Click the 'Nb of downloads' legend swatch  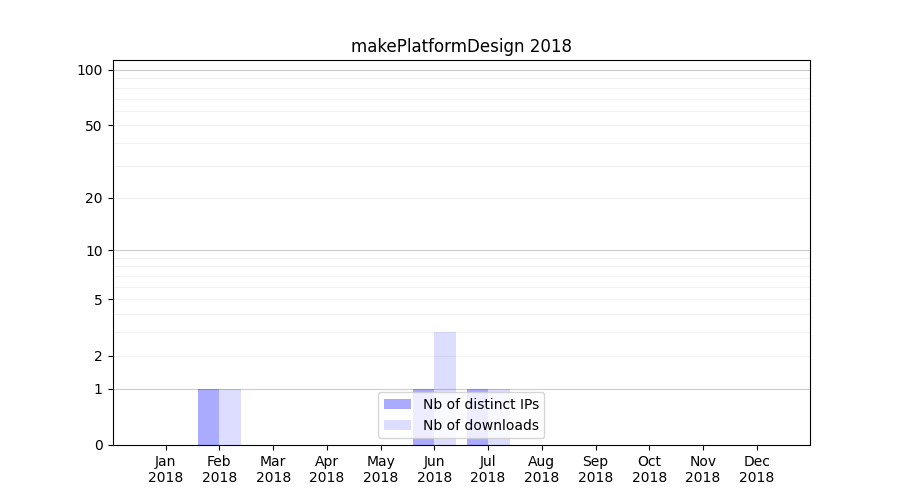click(397, 425)
